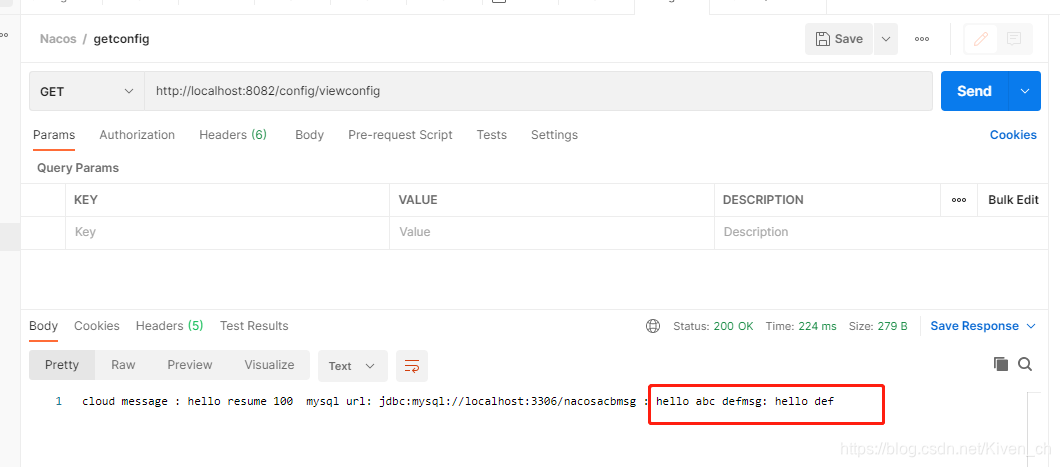Click the response line starting 'cloud message'
Image resolution: width=1060 pixels, height=467 pixels.
(458, 401)
